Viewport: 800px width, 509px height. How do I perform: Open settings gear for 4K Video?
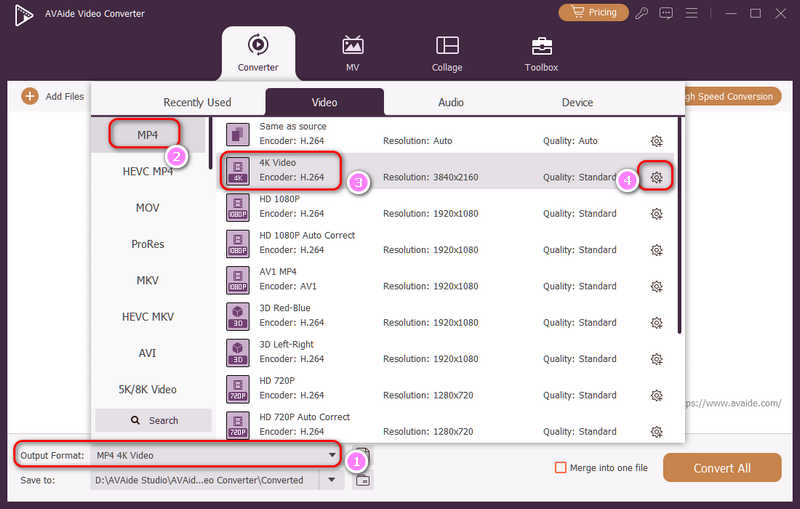point(657,177)
